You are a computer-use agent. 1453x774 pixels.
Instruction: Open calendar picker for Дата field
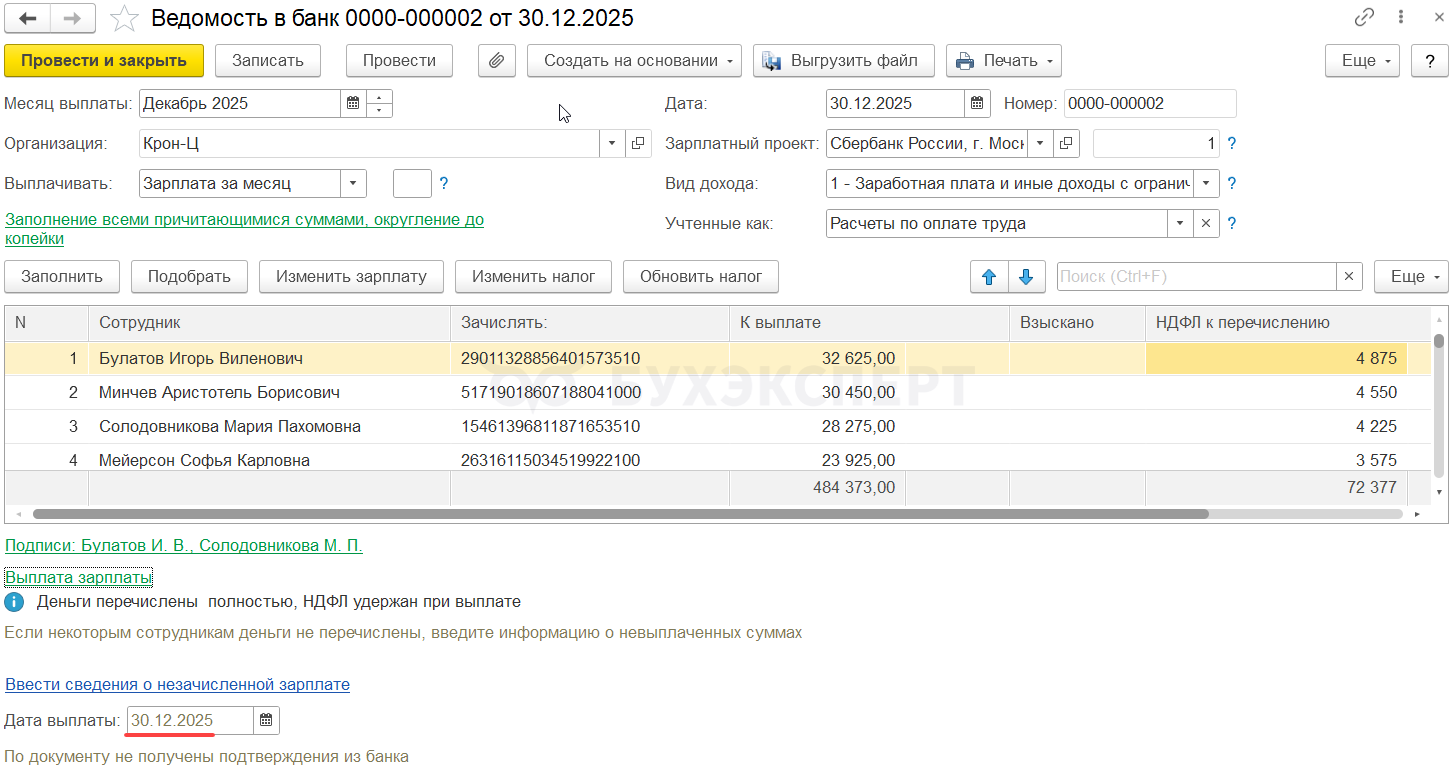(x=977, y=103)
